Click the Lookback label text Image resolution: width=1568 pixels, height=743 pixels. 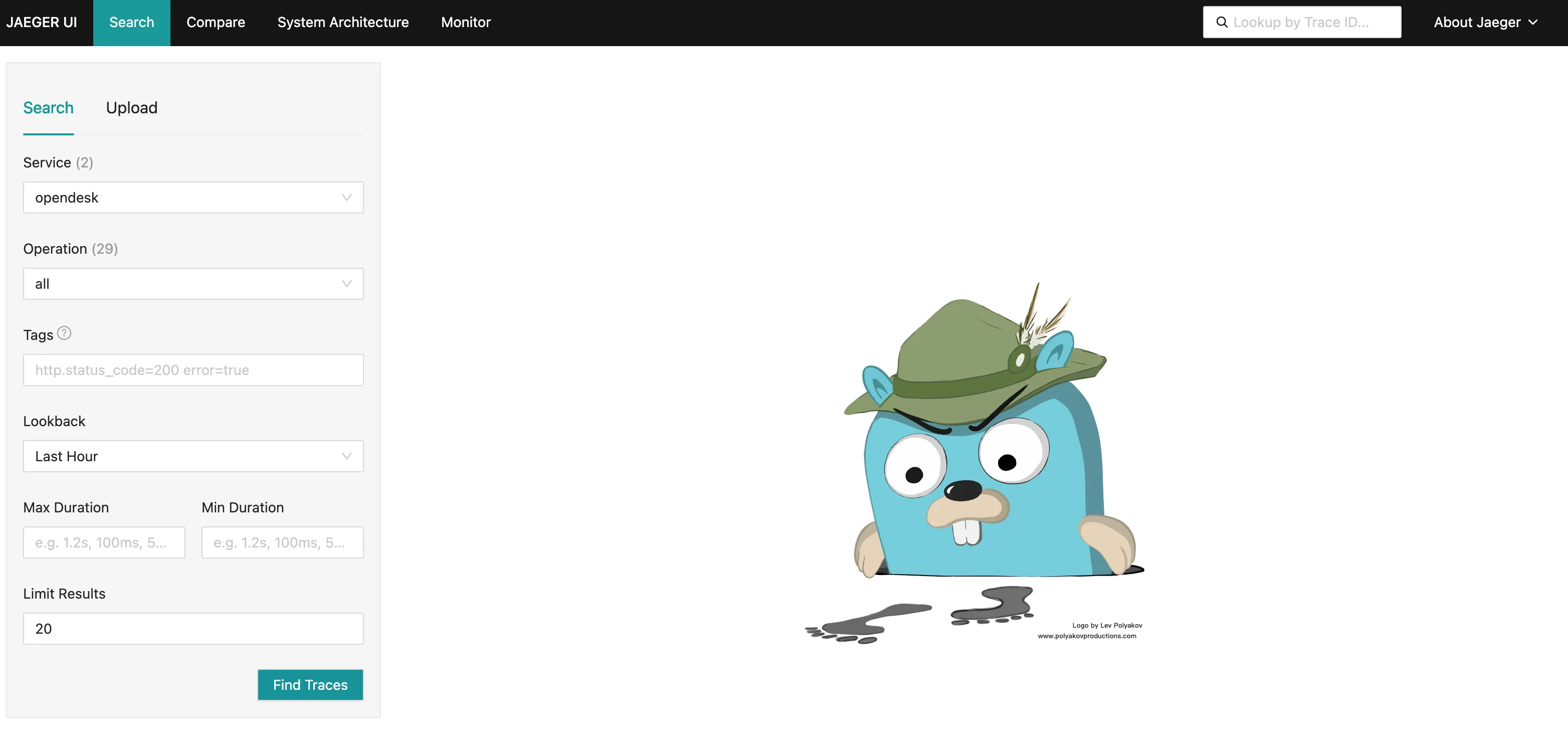54,422
